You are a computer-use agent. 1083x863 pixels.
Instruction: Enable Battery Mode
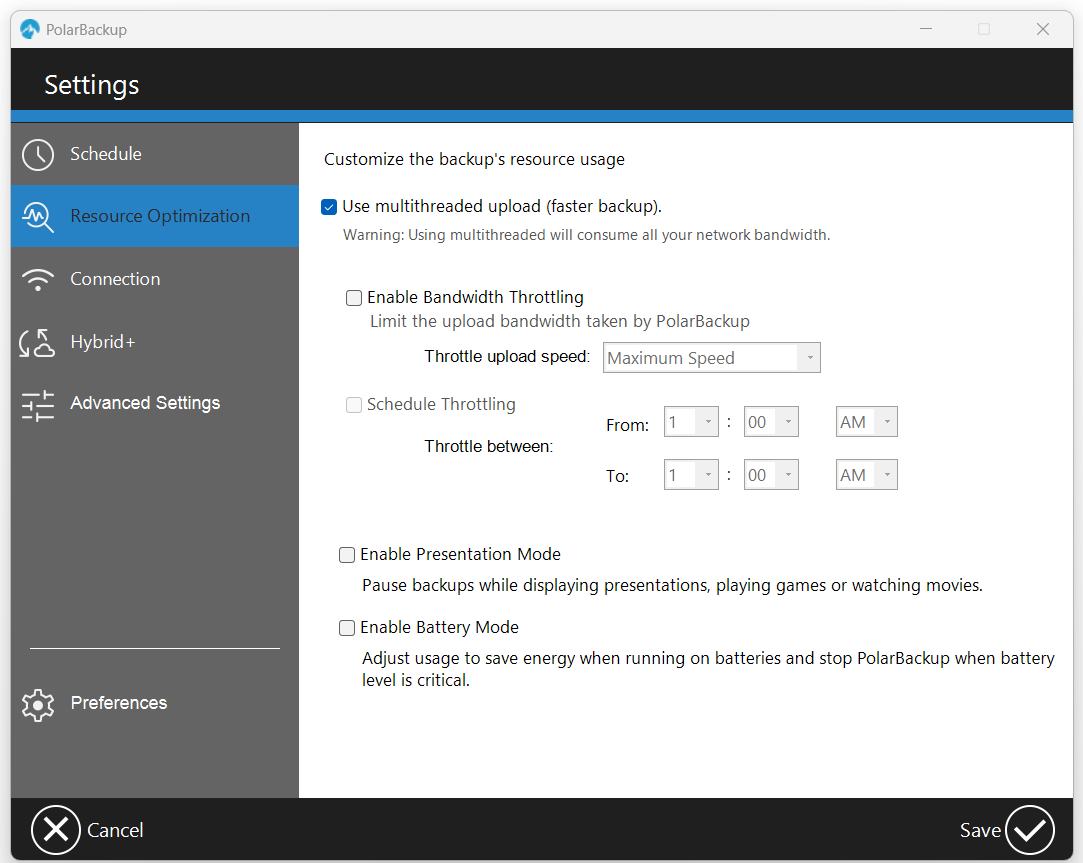[347, 627]
